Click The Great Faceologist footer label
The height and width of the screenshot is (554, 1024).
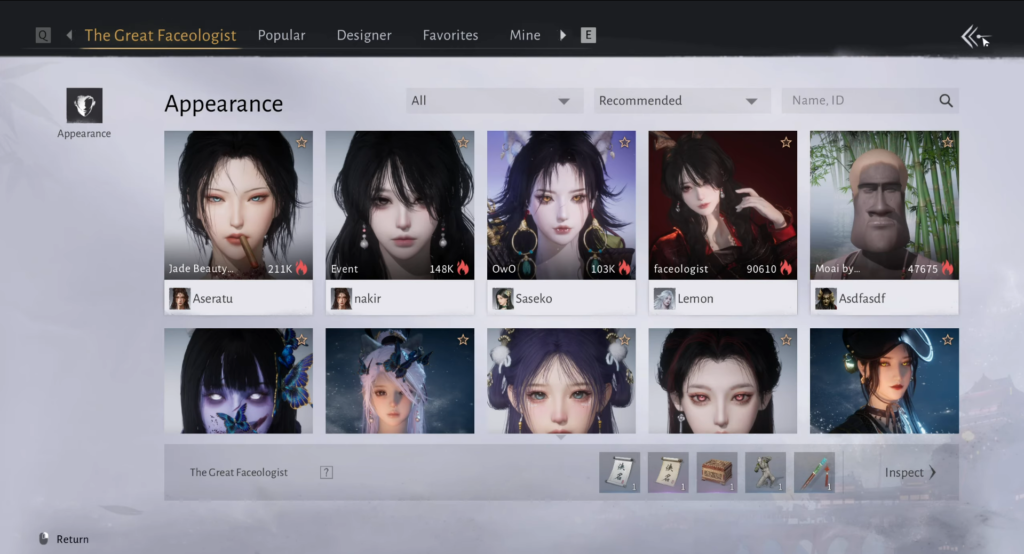238,472
